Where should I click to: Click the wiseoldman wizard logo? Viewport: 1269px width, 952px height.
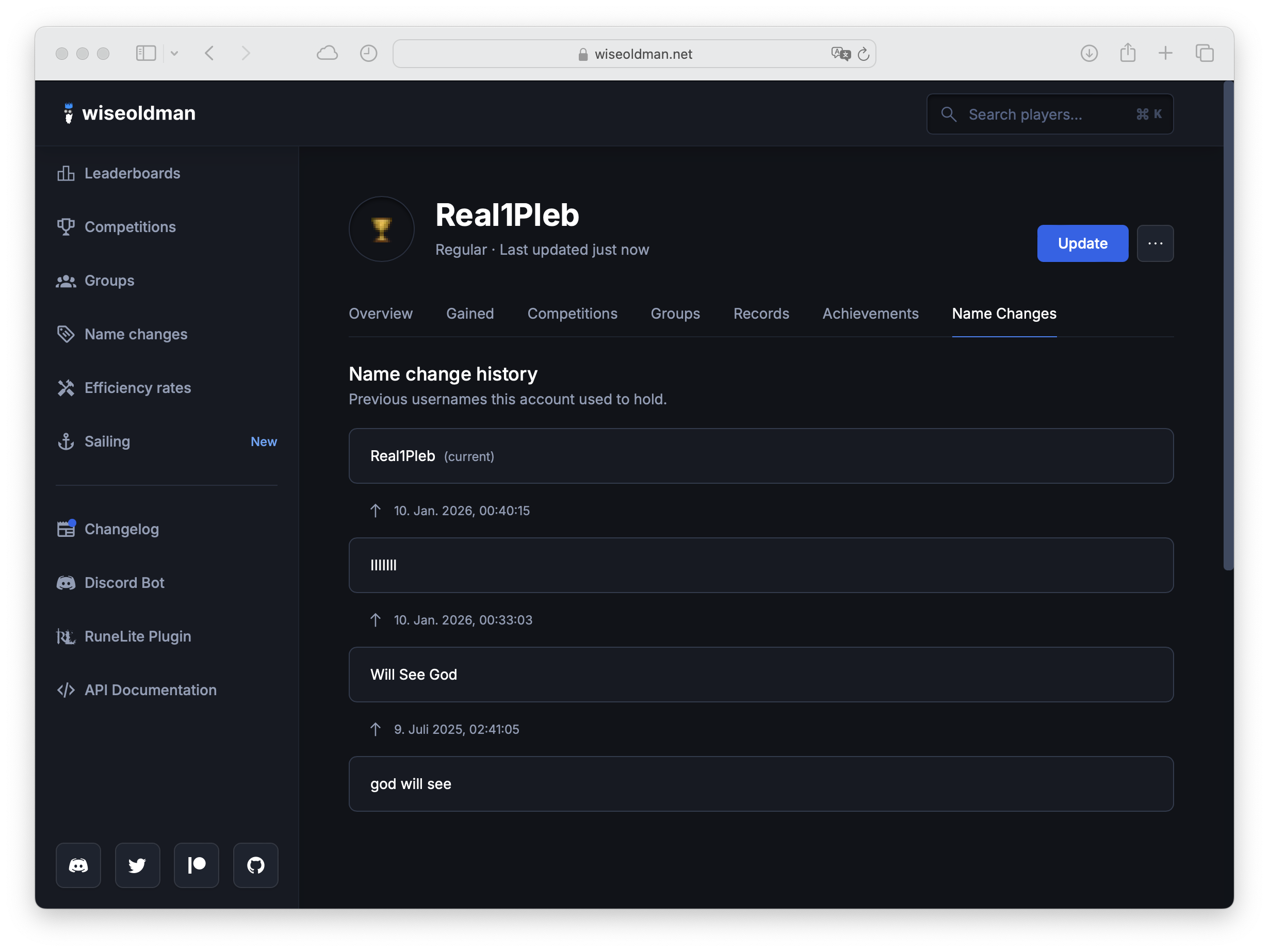coord(69,113)
